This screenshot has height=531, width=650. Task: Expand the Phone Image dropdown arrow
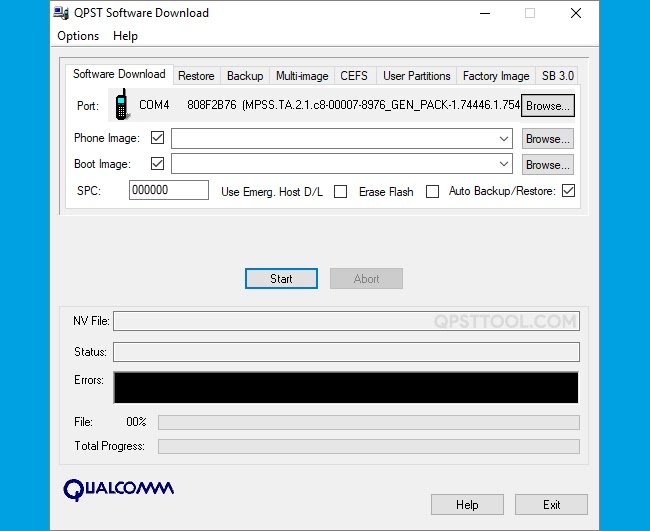(x=504, y=138)
